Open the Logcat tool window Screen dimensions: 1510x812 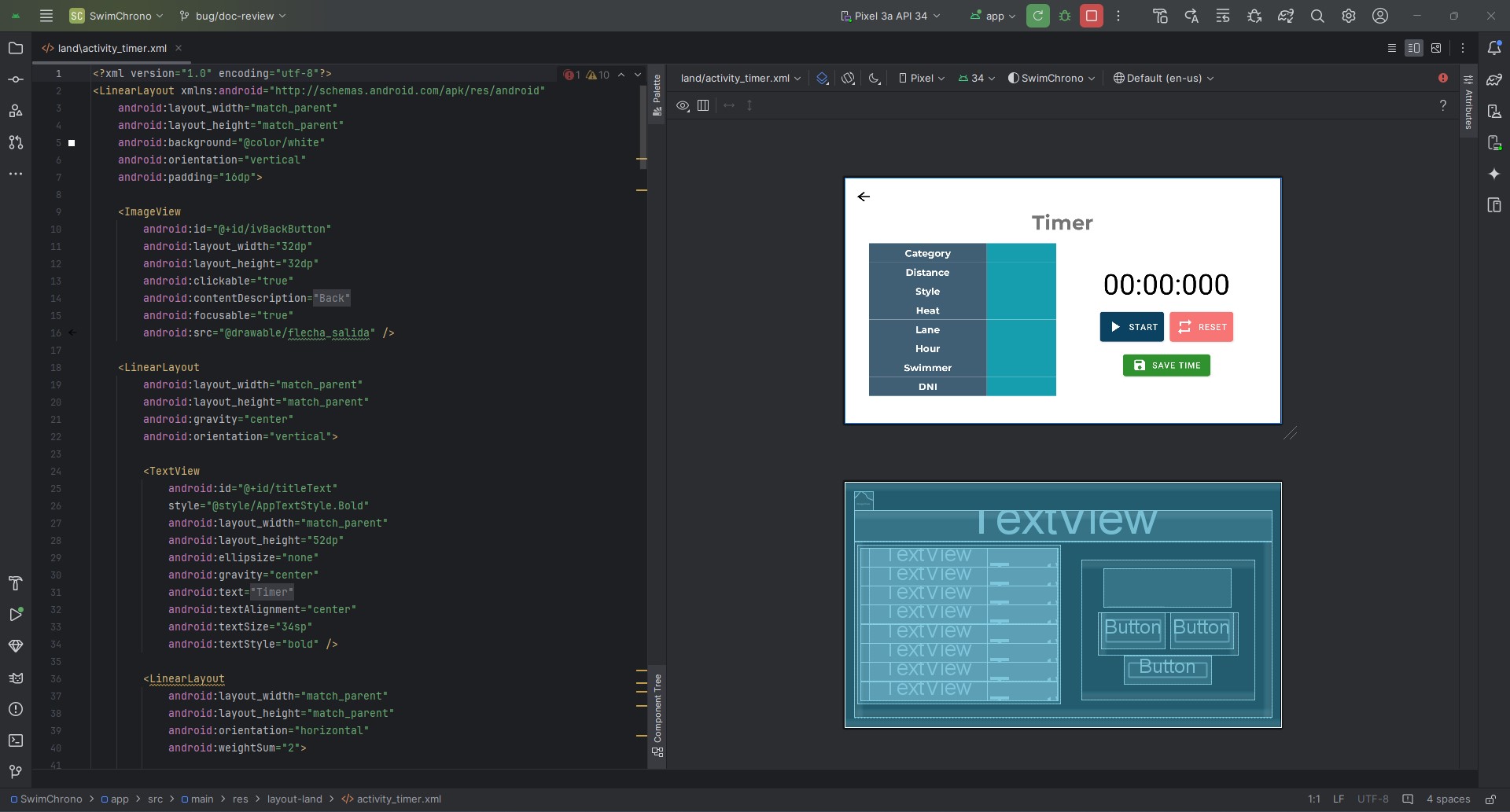coord(16,678)
